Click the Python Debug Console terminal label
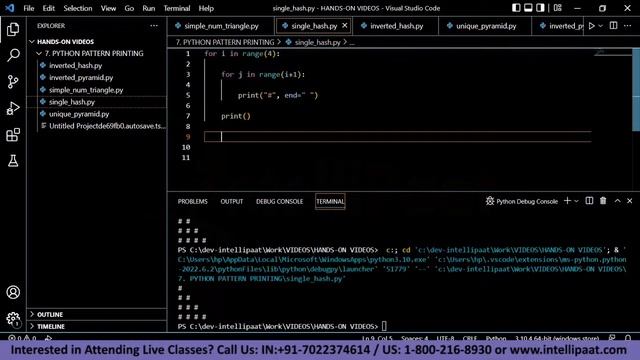 (522, 201)
